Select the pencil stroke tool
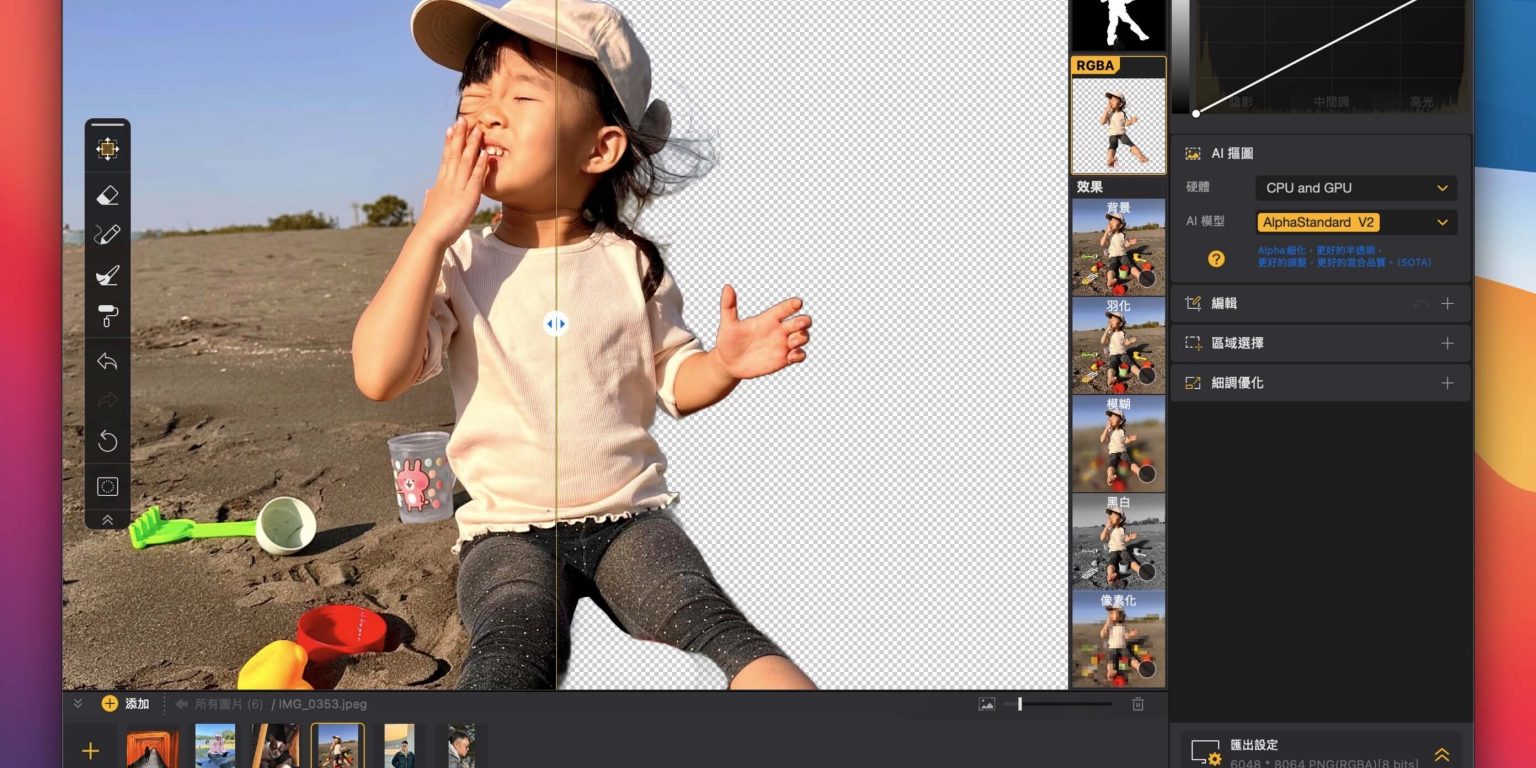1536x768 pixels. [107, 235]
